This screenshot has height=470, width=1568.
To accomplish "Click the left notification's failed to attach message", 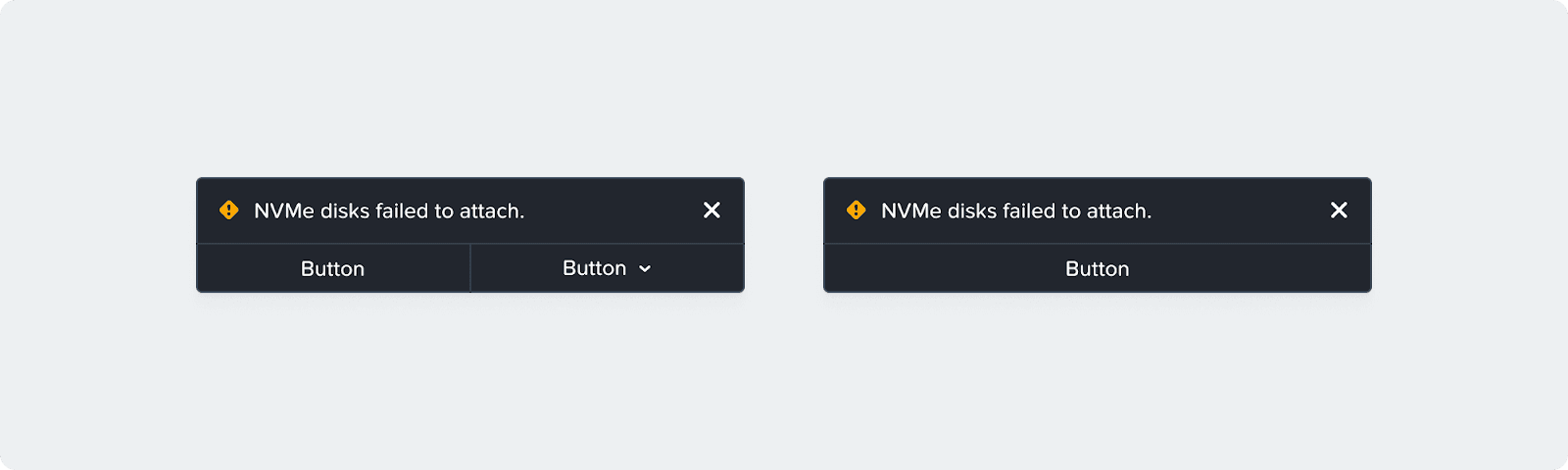I will point(389,211).
